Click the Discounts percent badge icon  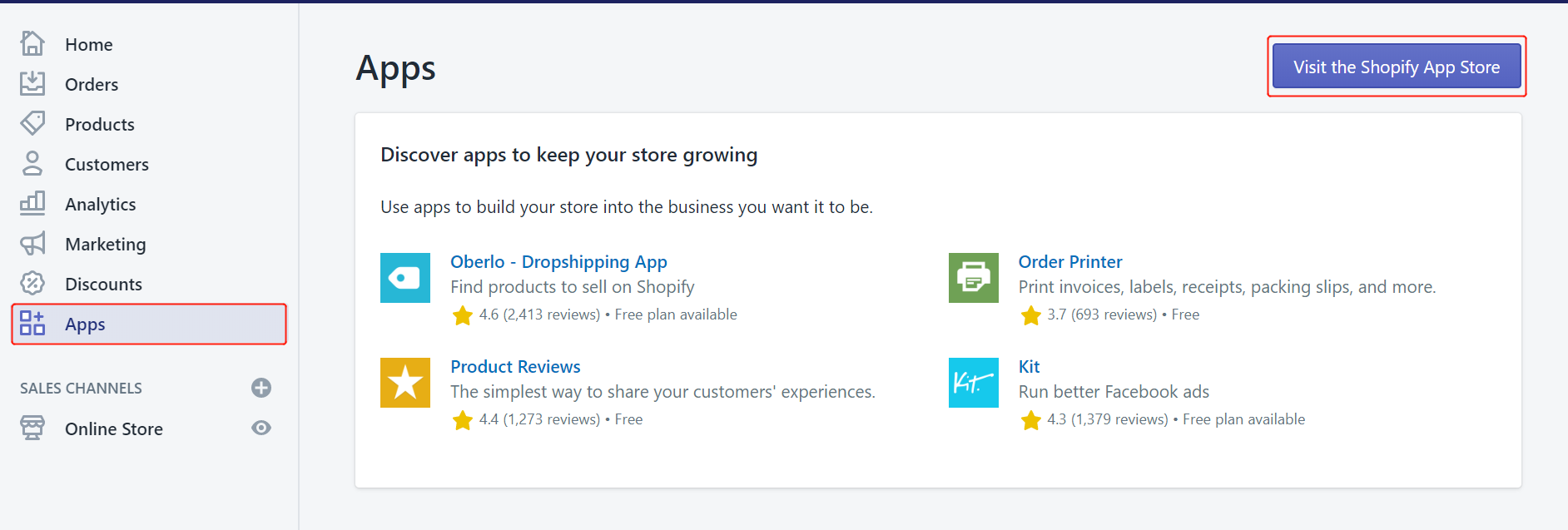tap(32, 283)
